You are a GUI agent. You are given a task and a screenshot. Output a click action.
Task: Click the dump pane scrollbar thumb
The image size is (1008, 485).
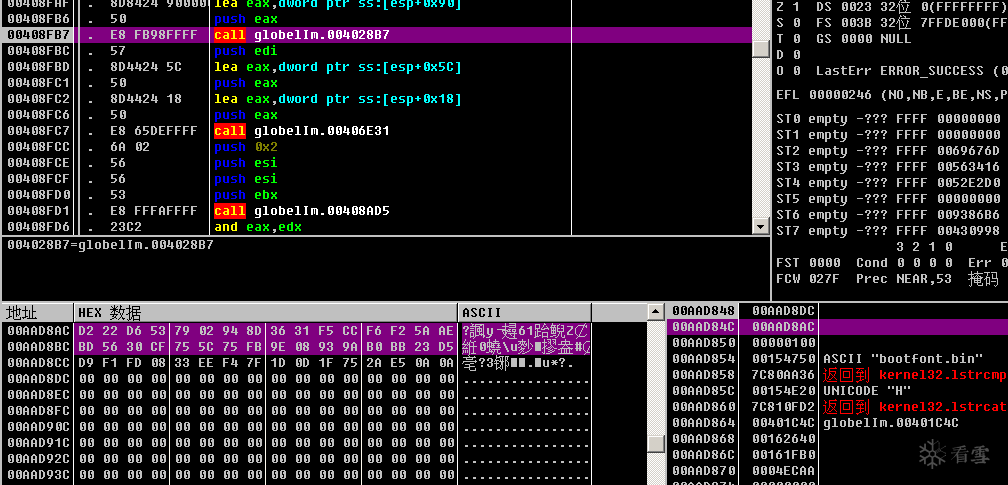[x=656, y=444]
